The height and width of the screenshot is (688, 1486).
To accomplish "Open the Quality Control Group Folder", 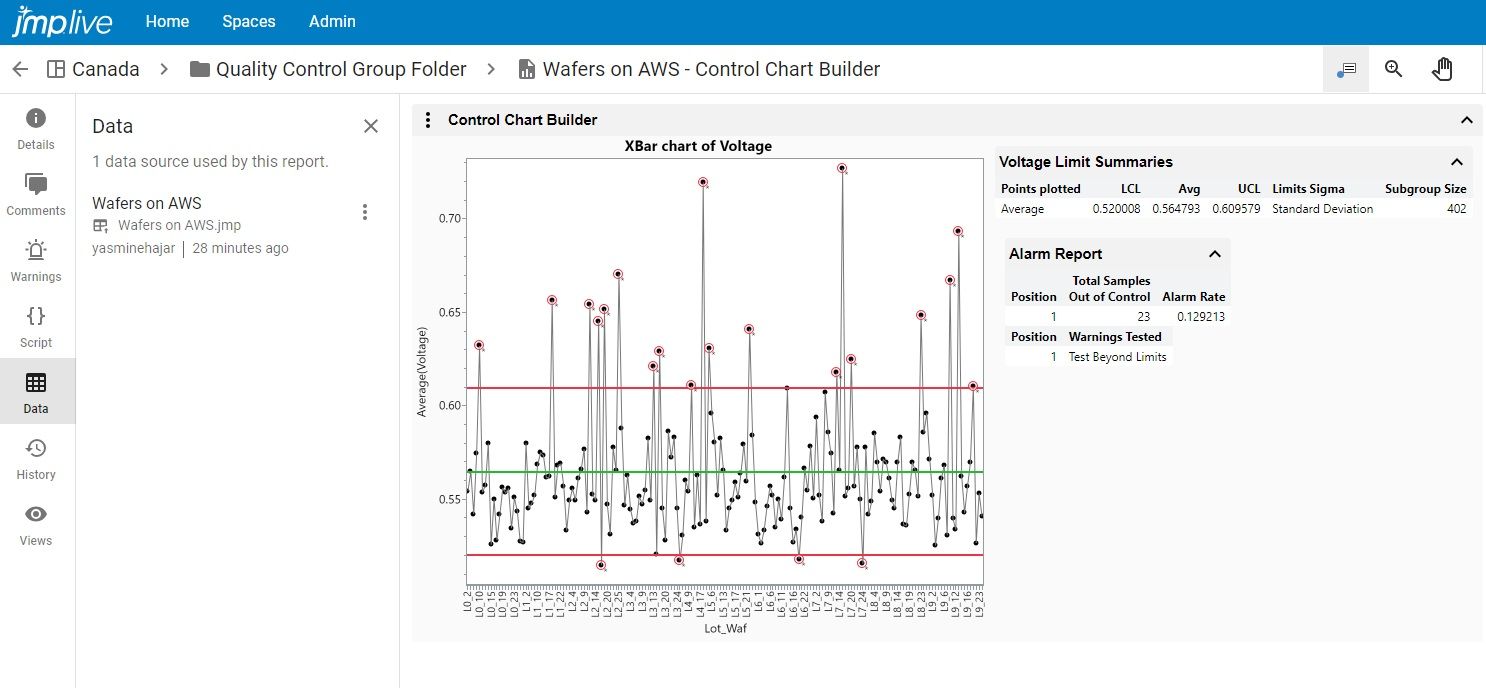I will click(340, 69).
